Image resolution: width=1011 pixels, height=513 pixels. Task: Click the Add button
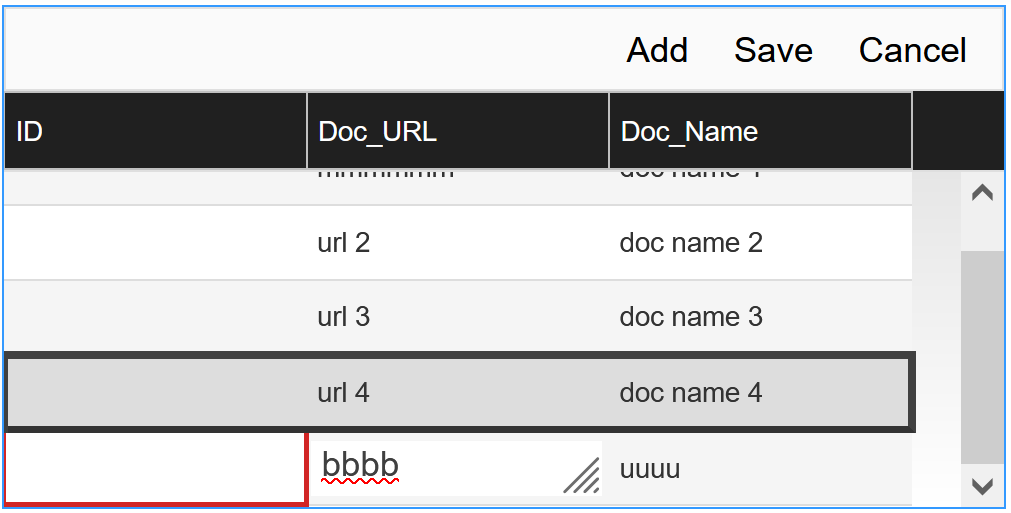coord(657,50)
